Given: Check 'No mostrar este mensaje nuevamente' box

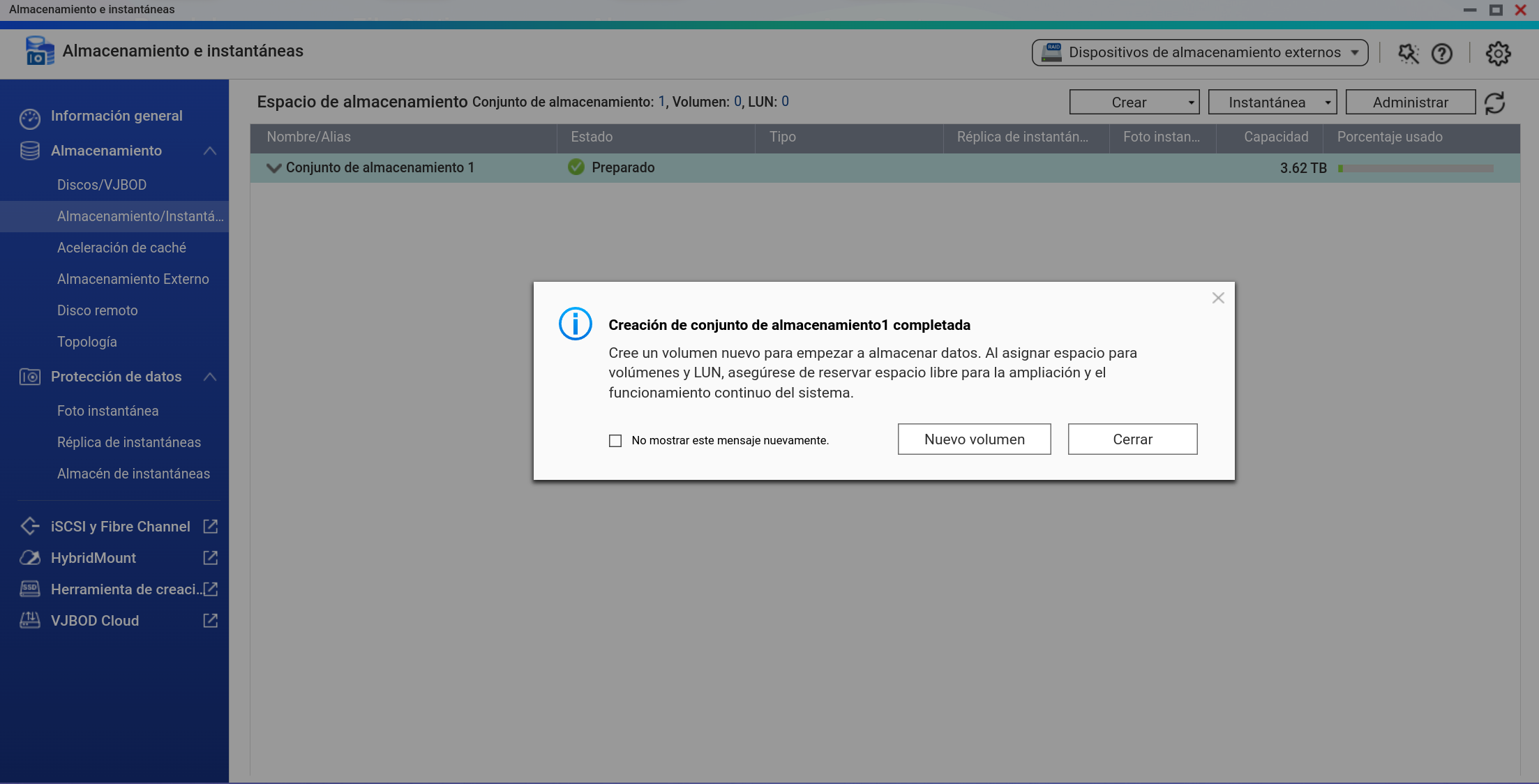Looking at the screenshot, I should click(615, 441).
